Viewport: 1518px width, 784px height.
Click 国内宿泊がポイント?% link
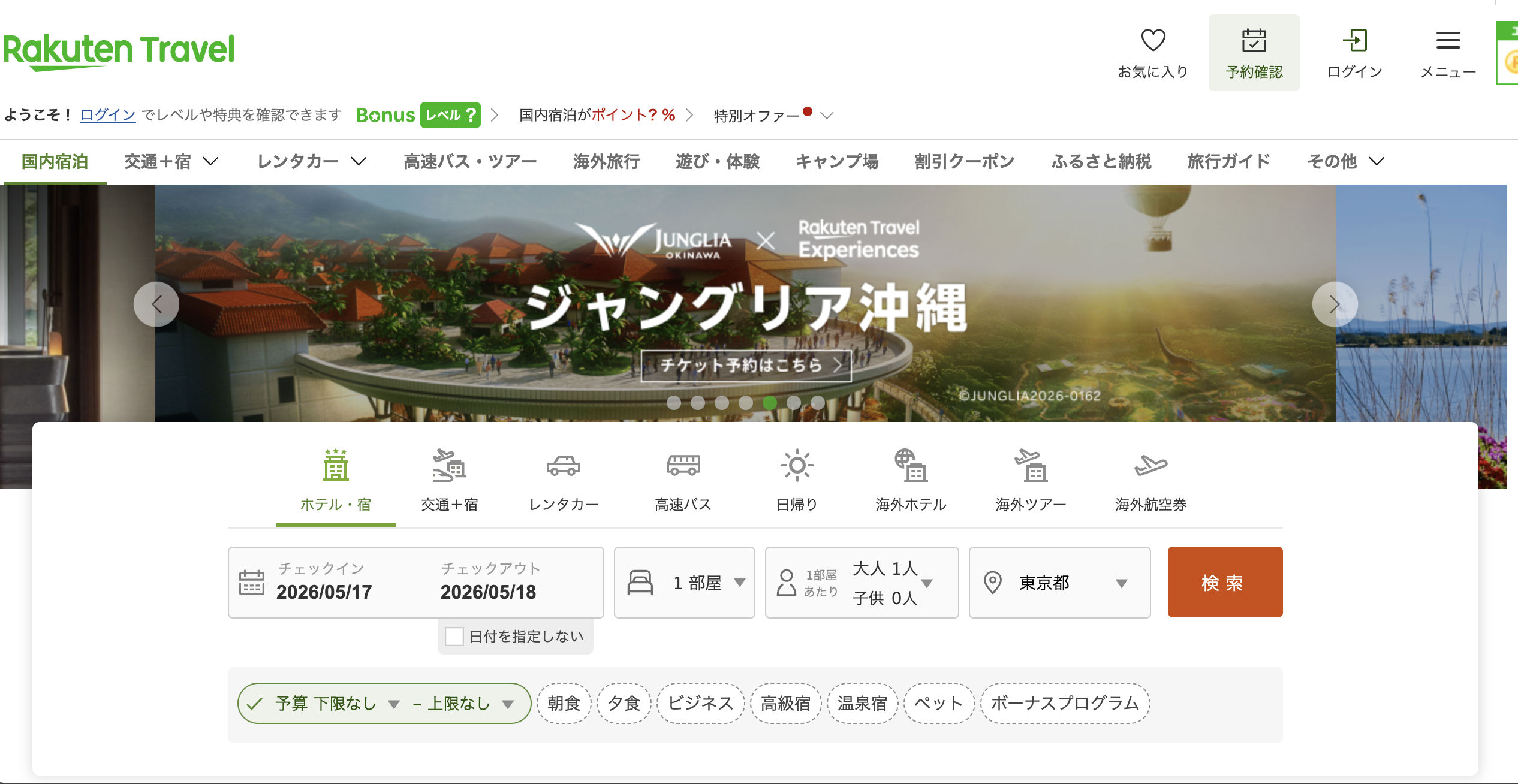point(597,115)
